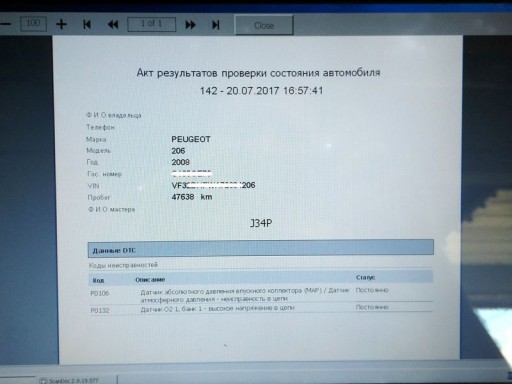Click the 'Статус' column header
The image size is (512, 384).
365,277
